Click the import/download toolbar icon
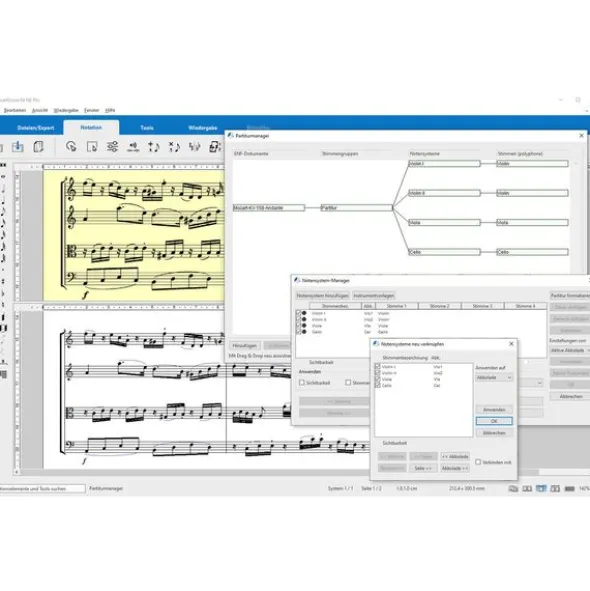This screenshot has width=590, height=591. tap(17, 146)
